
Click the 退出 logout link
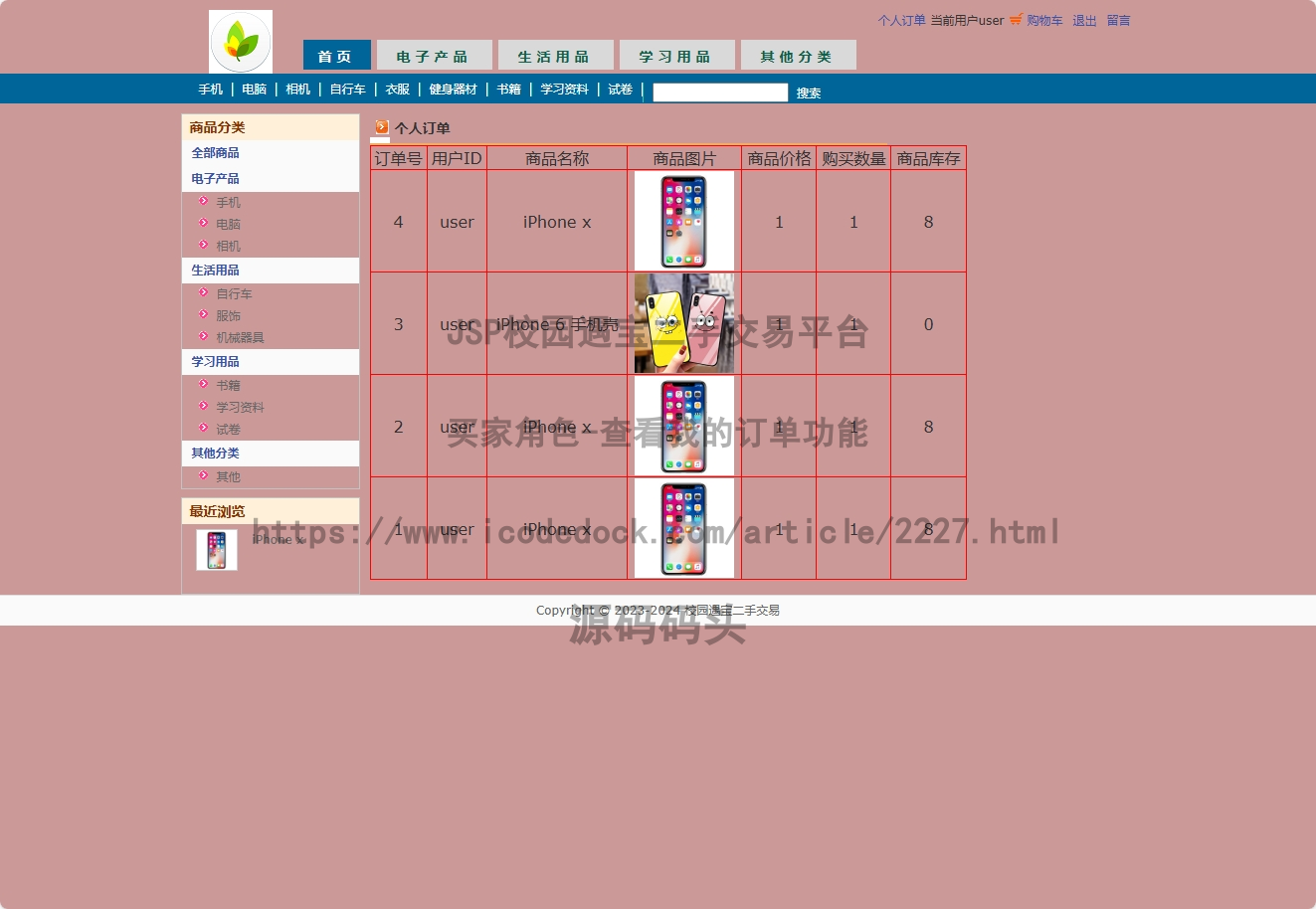point(1084,21)
